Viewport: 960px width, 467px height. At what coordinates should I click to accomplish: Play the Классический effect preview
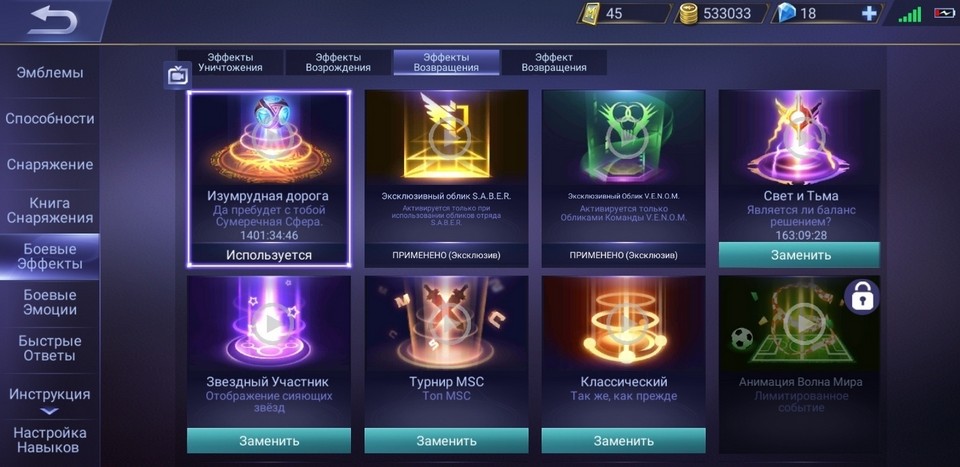[623, 323]
